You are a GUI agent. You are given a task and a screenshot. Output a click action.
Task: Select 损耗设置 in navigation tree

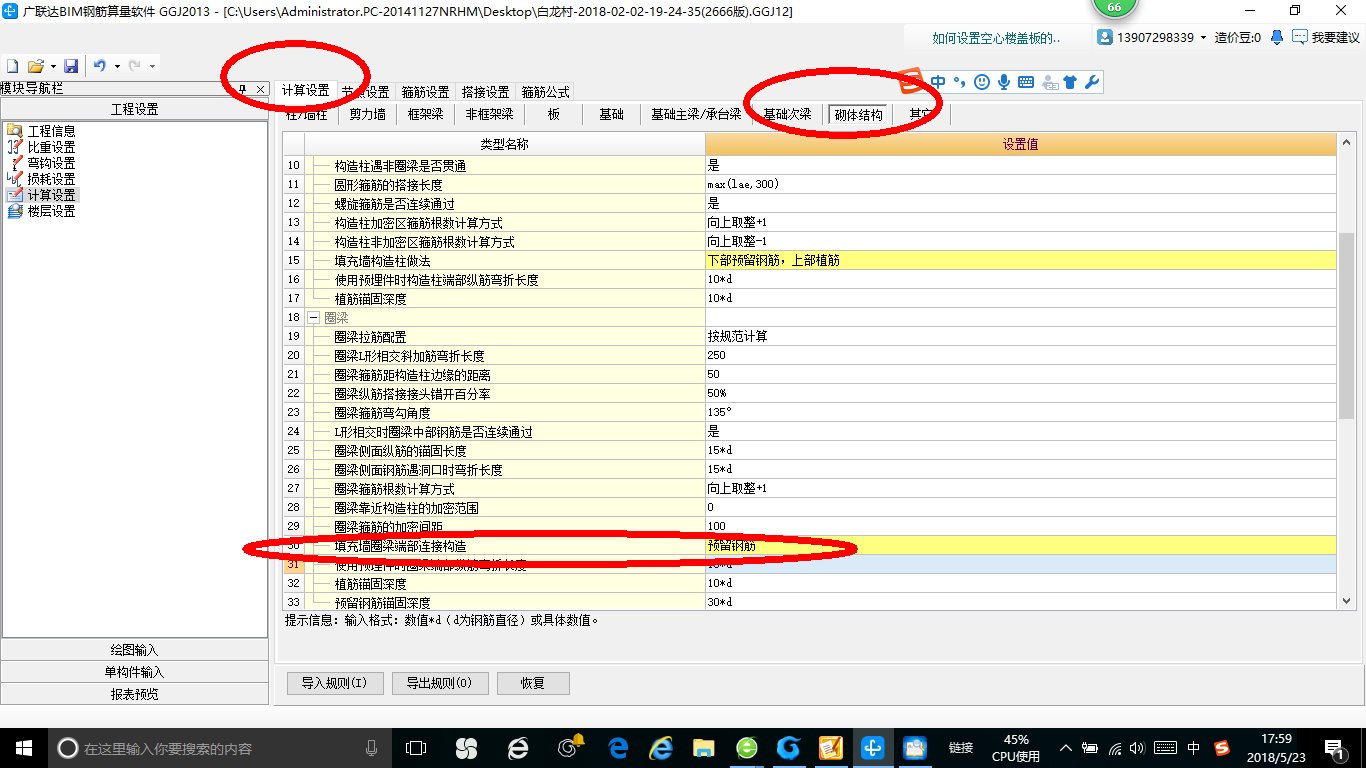(x=51, y=179)
